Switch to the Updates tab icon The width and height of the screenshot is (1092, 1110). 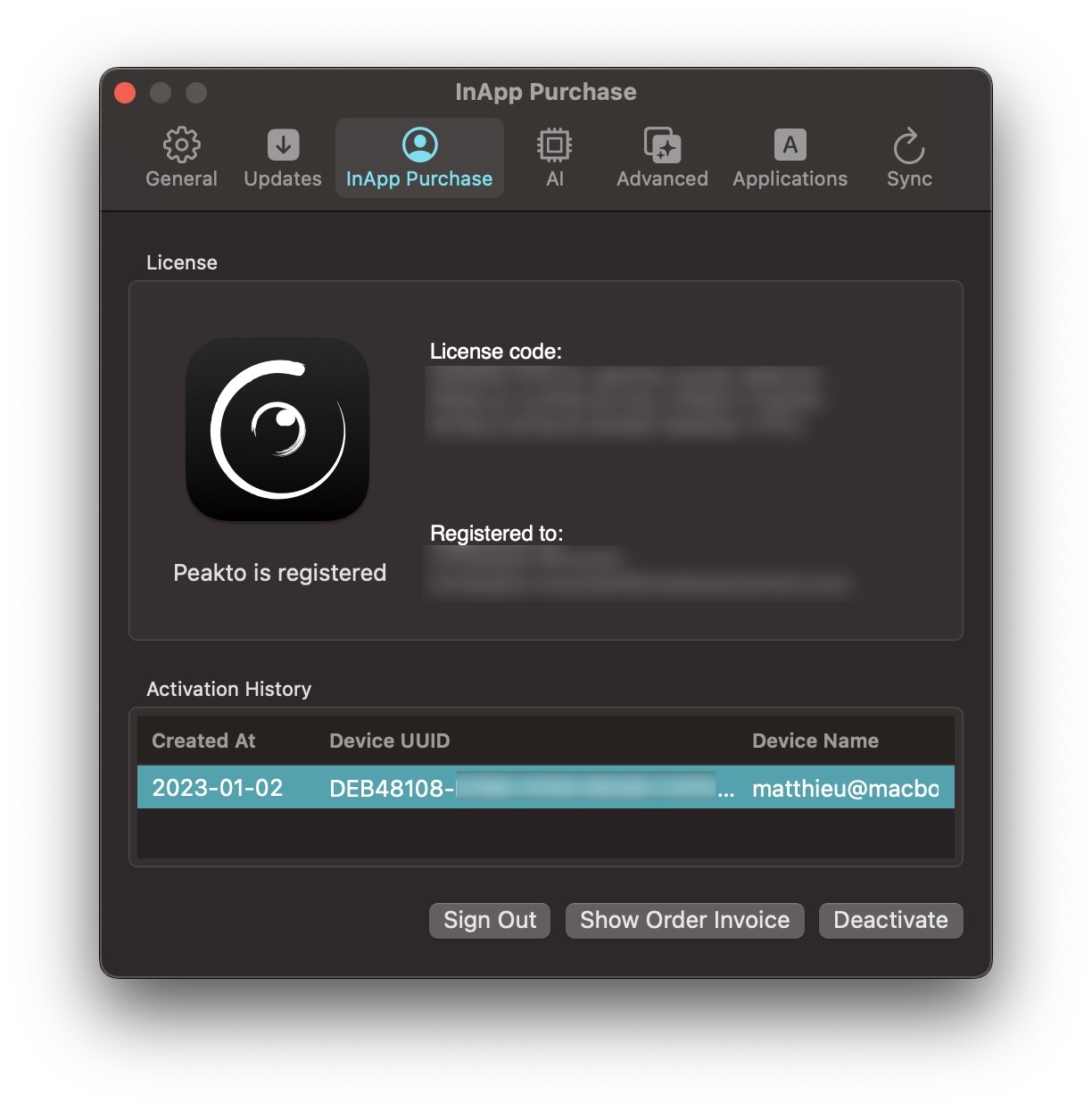[283, 145]
